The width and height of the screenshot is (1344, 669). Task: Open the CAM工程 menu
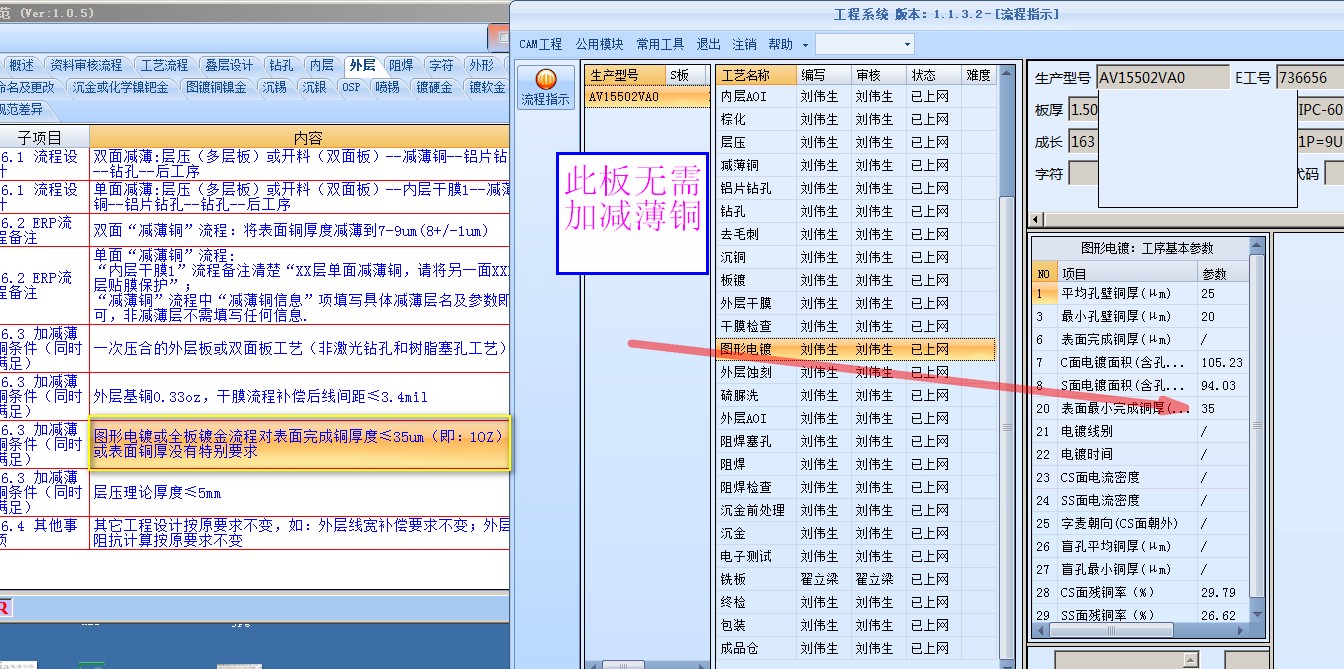(541, 44)
